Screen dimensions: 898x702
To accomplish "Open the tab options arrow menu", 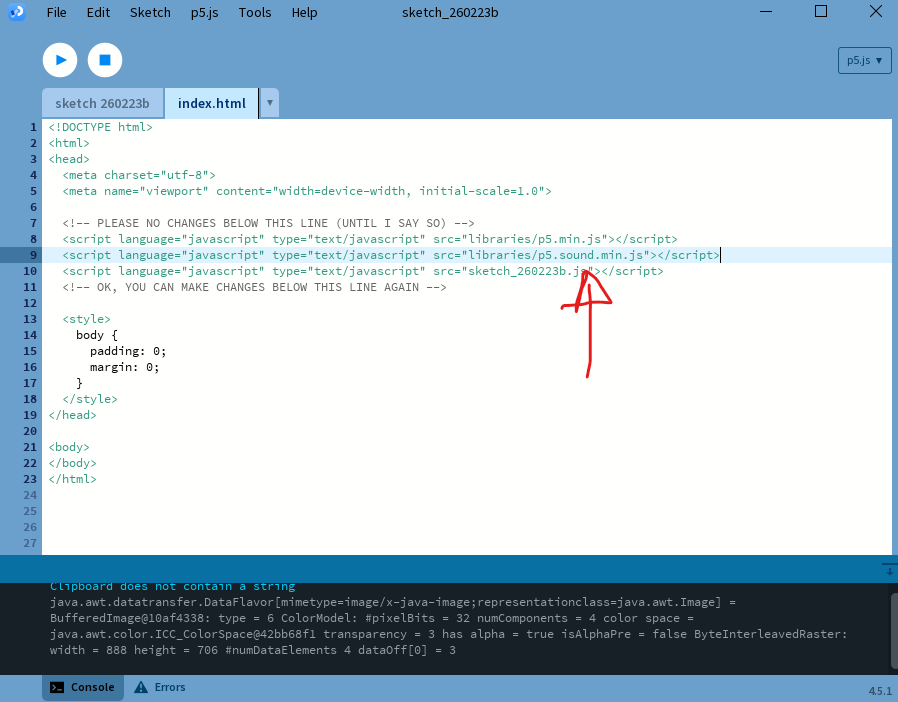I will tap(269, 103).
